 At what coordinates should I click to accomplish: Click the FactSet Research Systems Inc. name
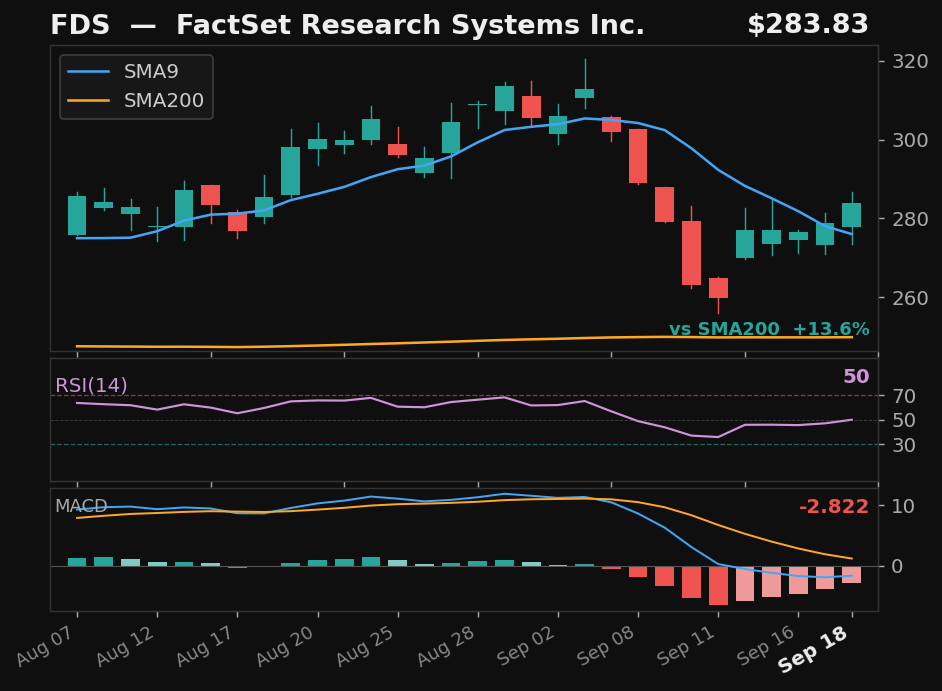tap(410, 25)
